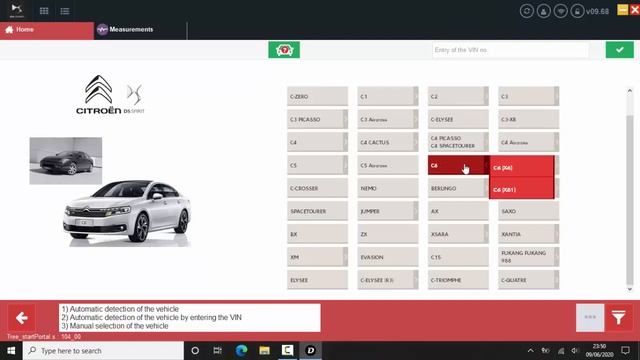Open File Explorer from the taskbar

point(264,351)
